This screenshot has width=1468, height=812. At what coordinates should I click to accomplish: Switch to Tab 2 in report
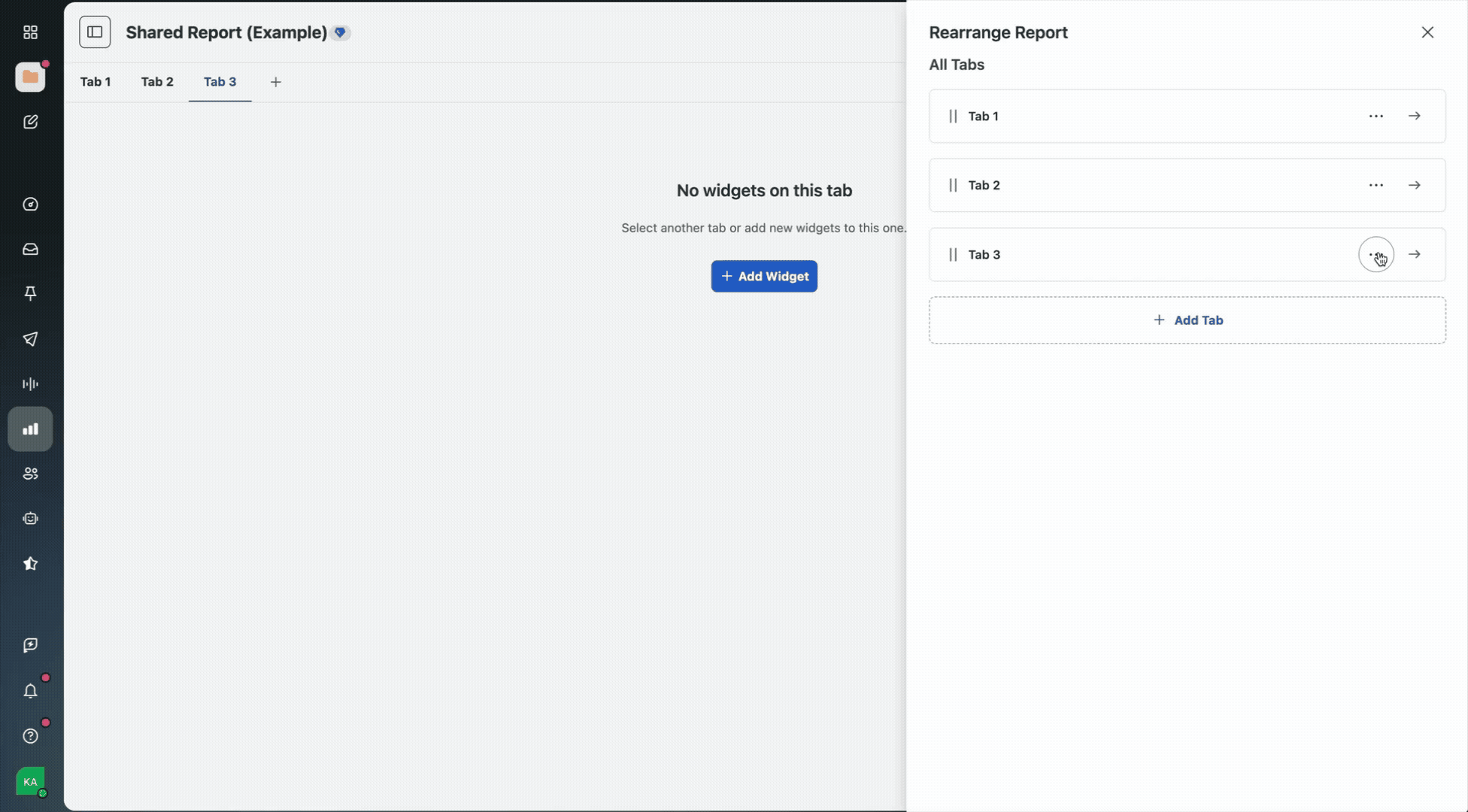click(x=157, y=82)
